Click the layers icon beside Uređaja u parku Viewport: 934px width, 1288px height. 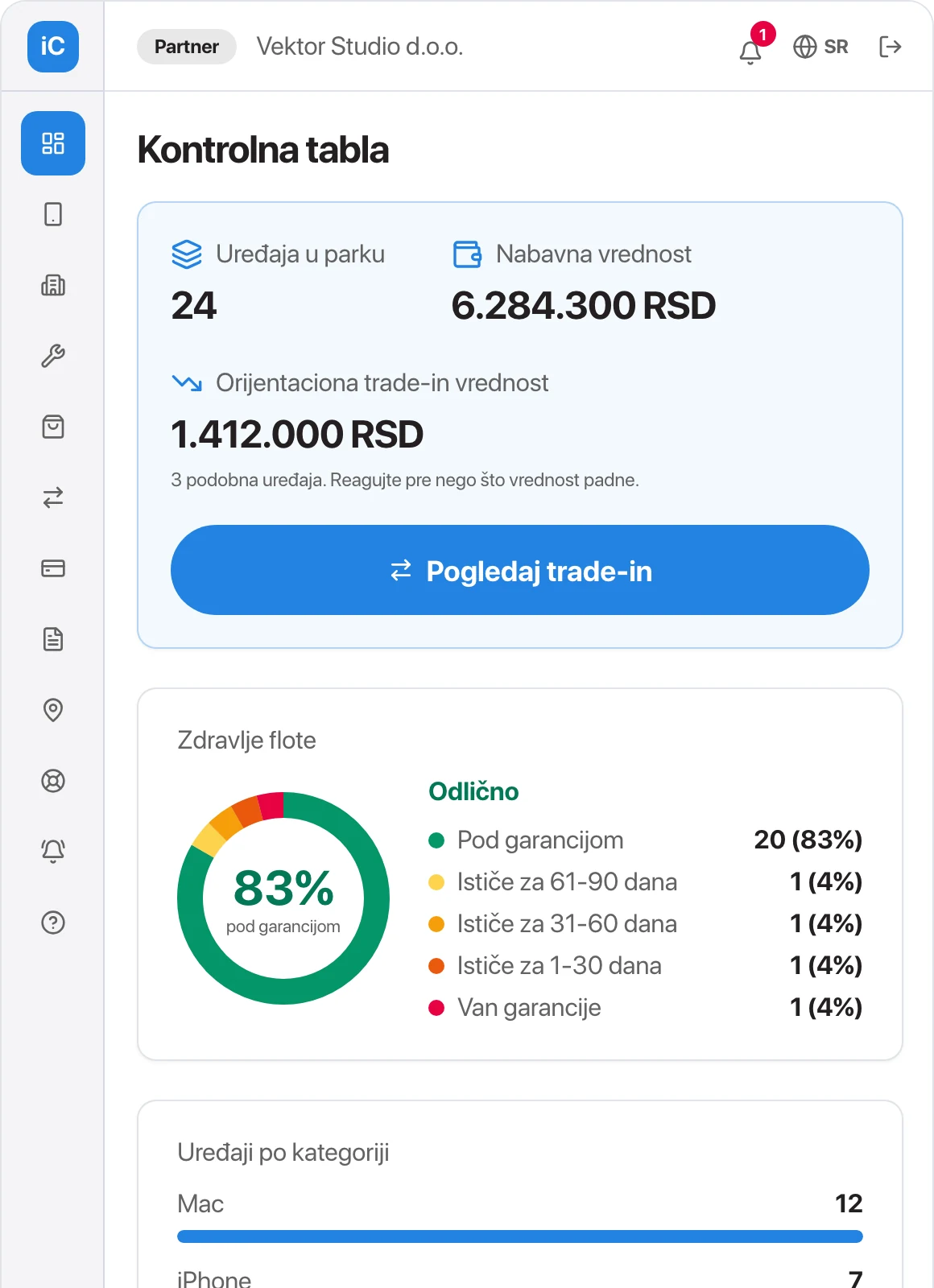click(187, 254)
